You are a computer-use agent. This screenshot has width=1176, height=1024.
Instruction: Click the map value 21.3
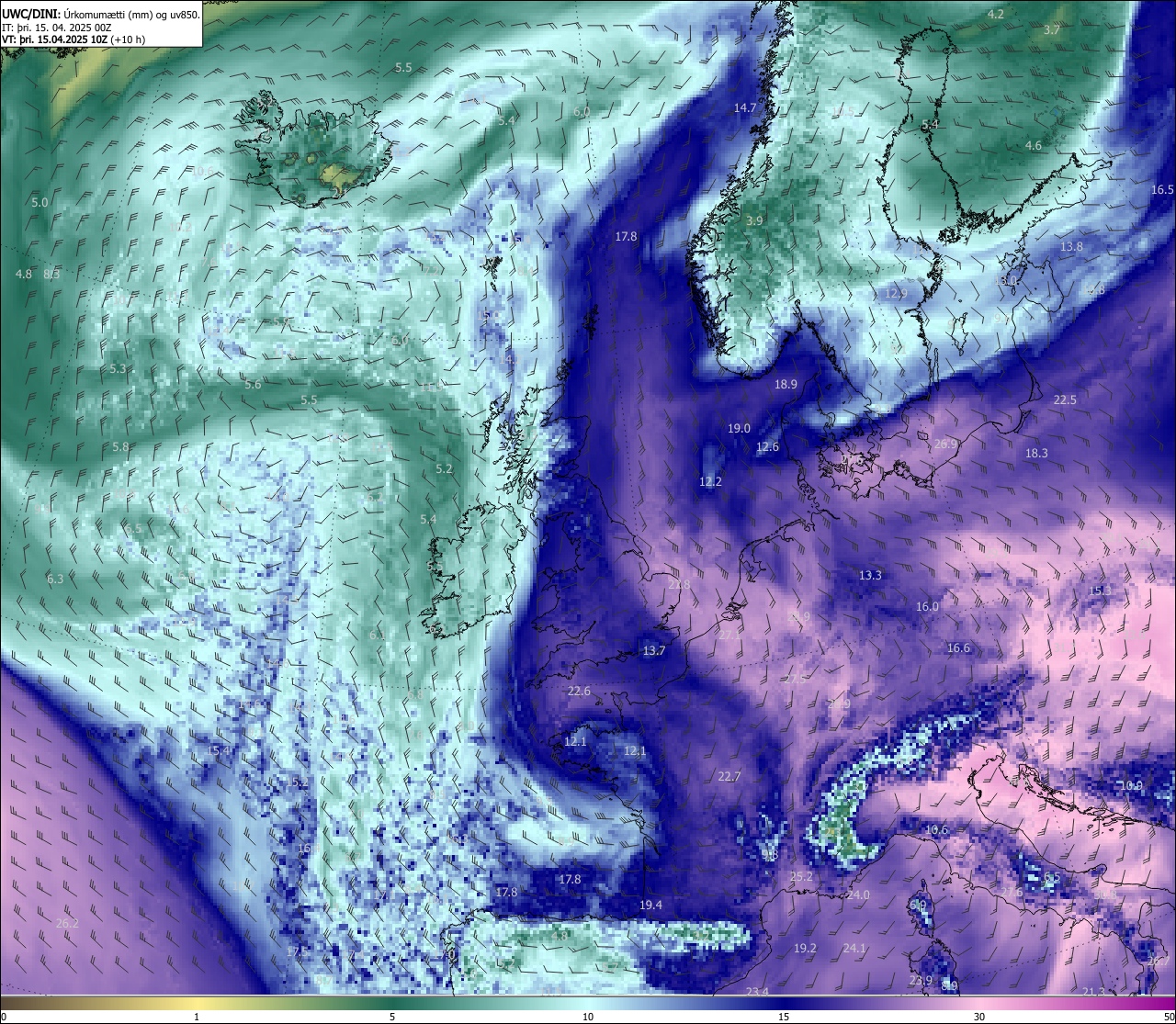coord(1094,991)
